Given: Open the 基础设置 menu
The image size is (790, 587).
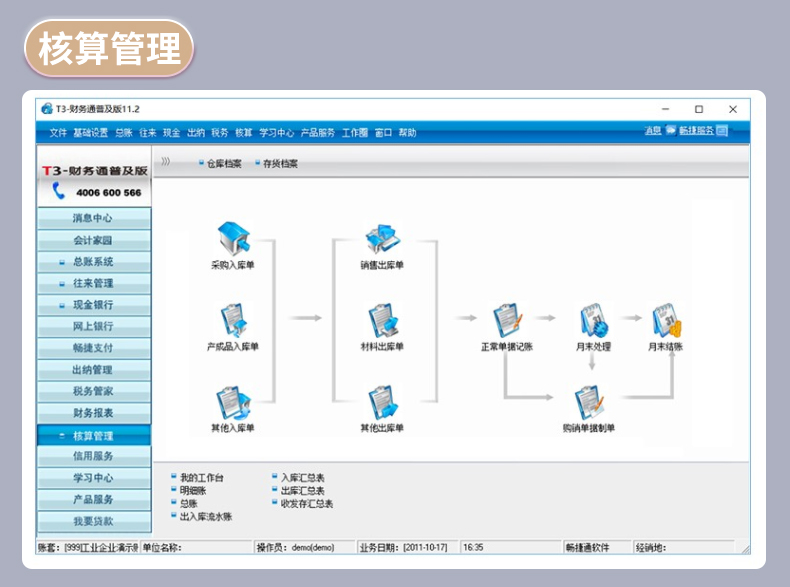Looking at the screenshot, I should (x=91, y=133).
